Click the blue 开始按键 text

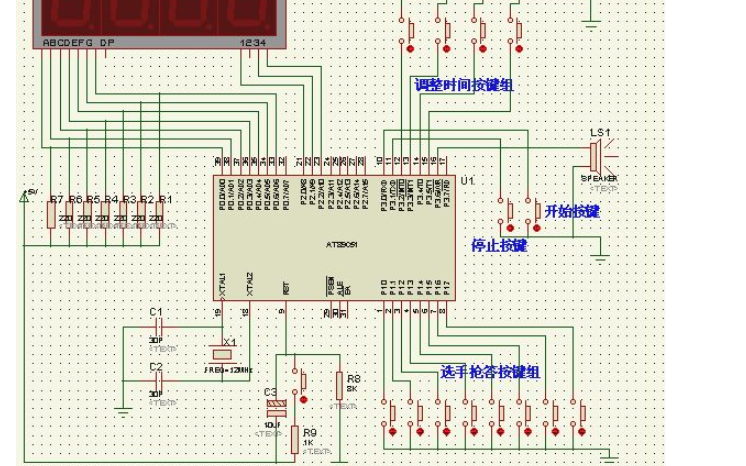572,211
